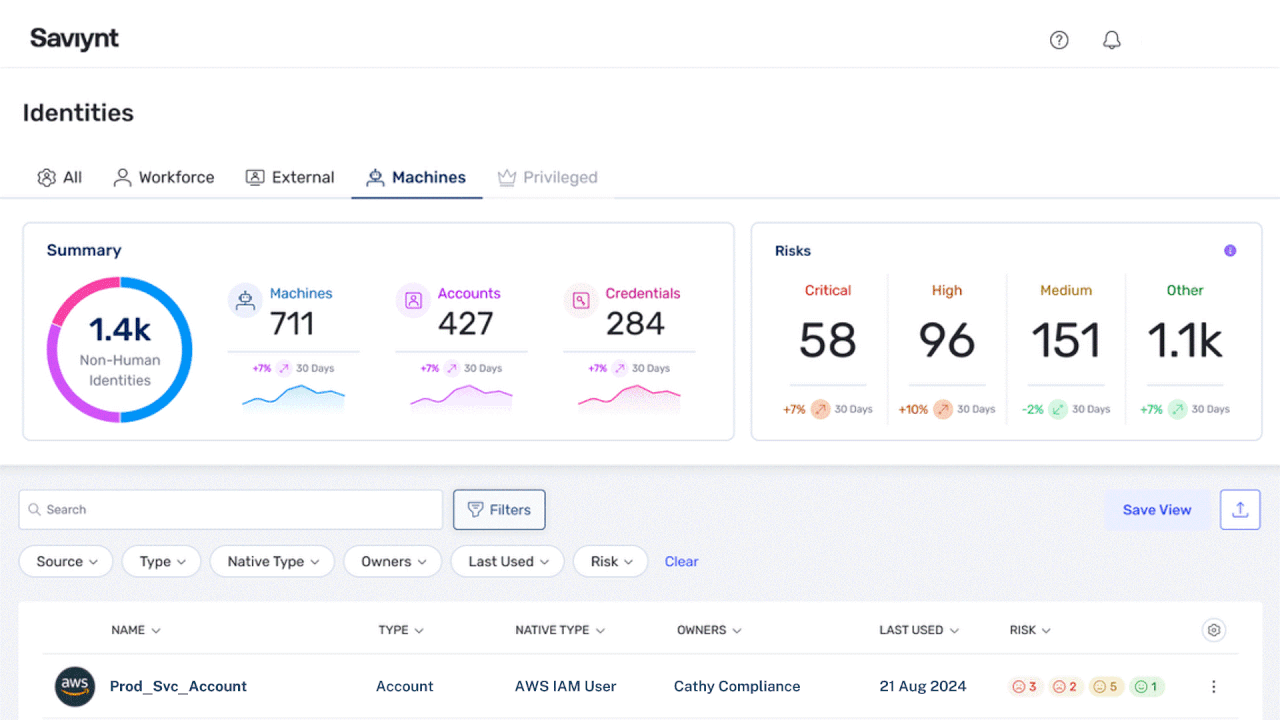Click the red critical risk badge showing 3
This screenshot has width=1280, height=720.
[x=1024, y=687]
